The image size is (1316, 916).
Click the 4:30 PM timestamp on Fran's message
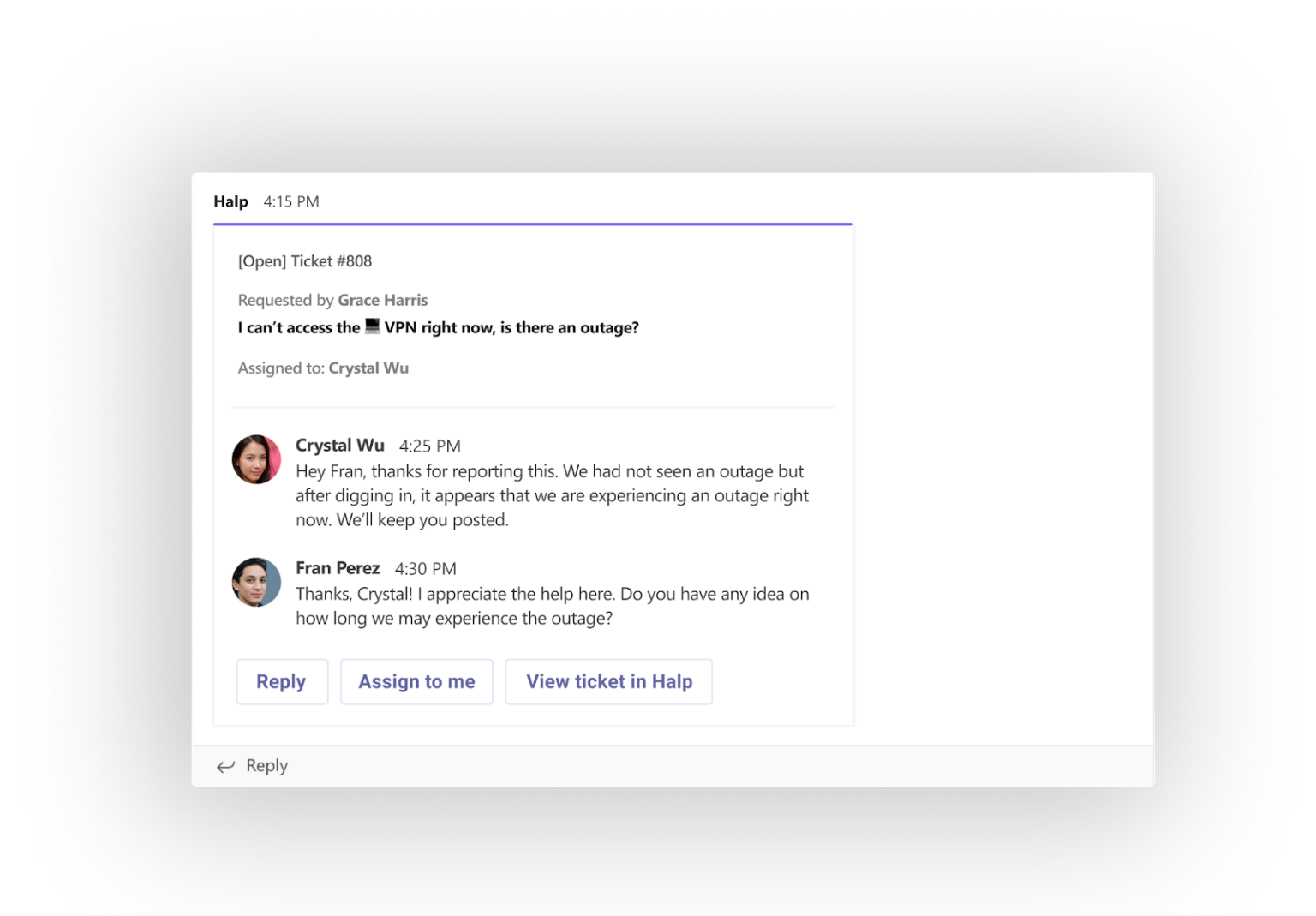pyautogui.click(x=425, y=568)
